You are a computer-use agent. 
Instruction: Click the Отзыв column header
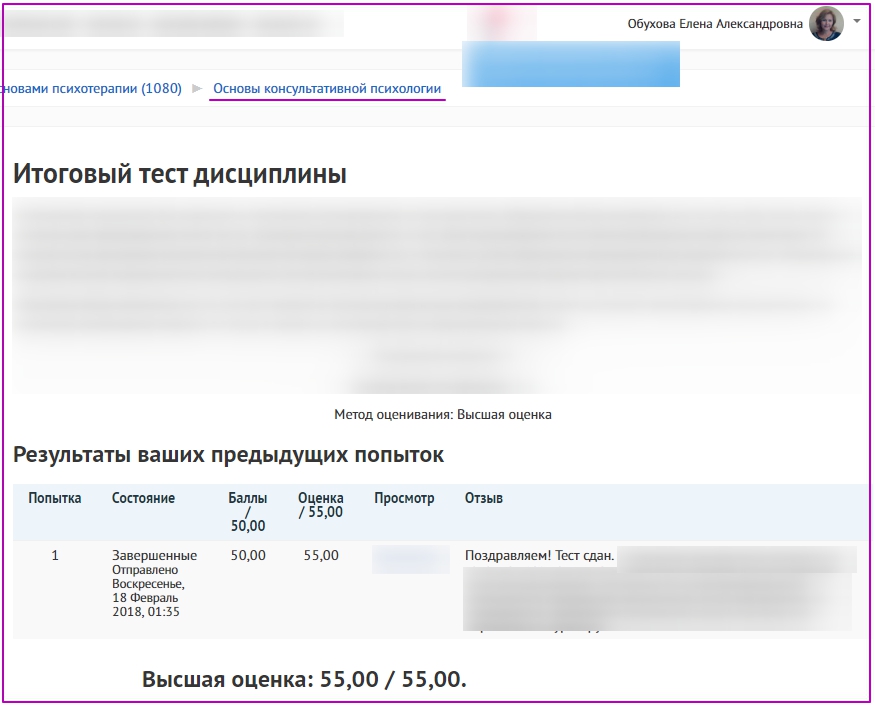pos(484,498)
